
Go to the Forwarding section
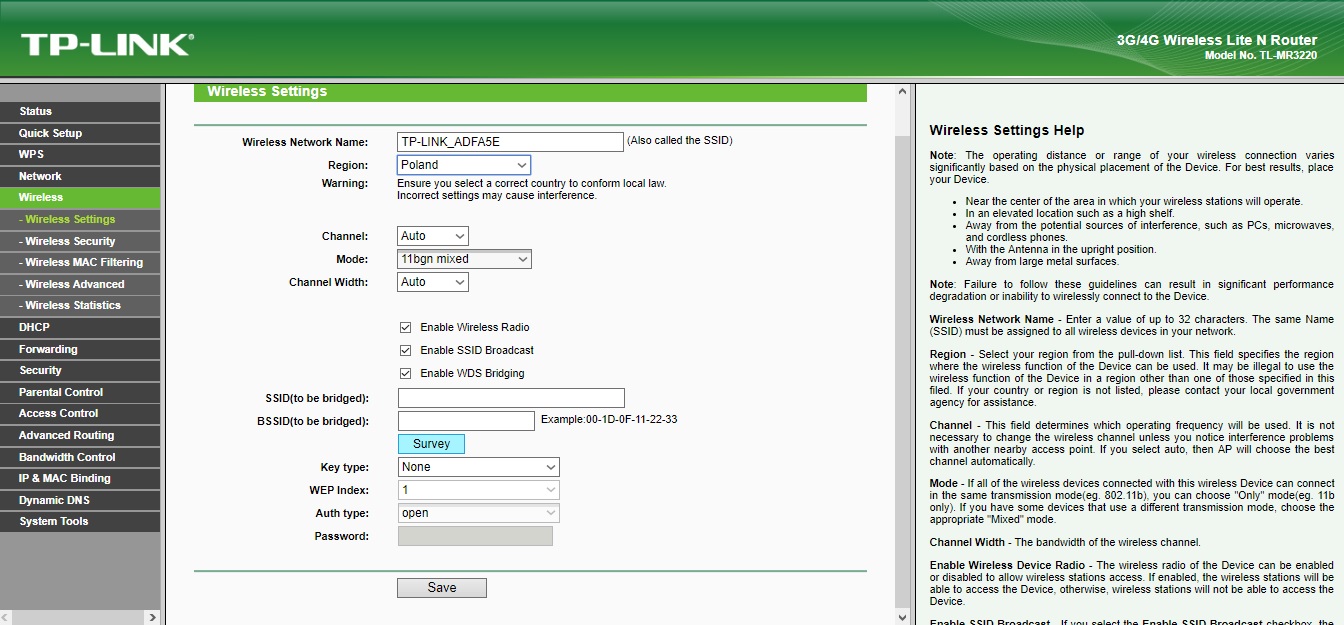pyautogui.click(x=80, y=349)
